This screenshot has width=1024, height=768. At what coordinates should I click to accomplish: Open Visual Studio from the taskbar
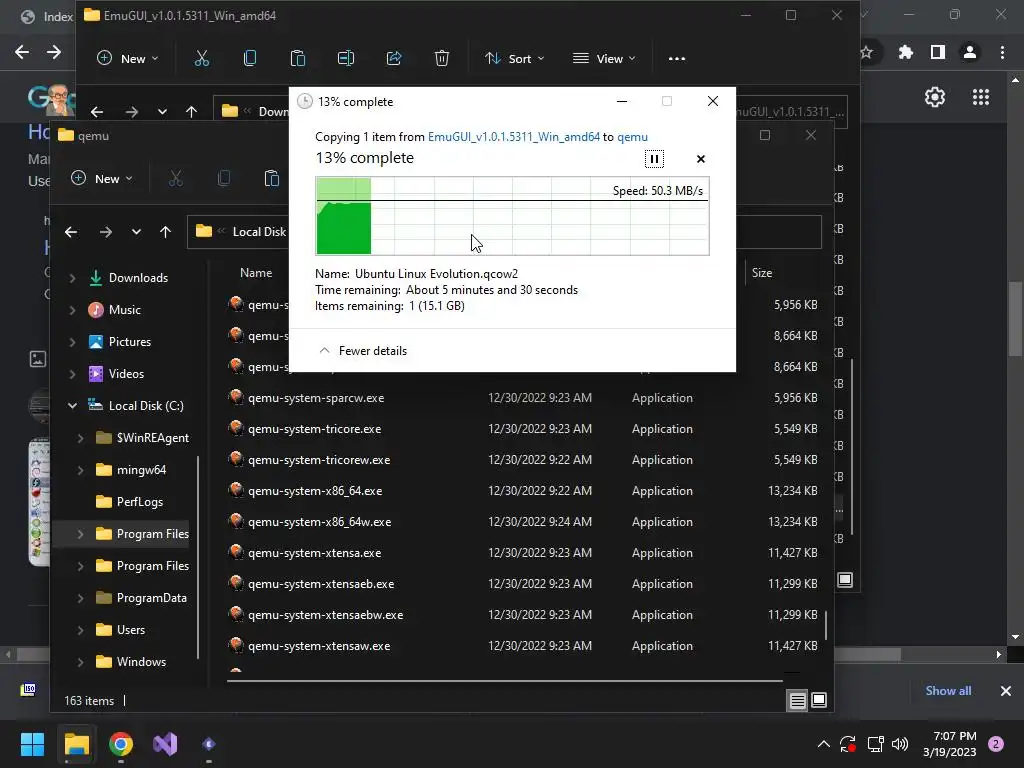165,744
